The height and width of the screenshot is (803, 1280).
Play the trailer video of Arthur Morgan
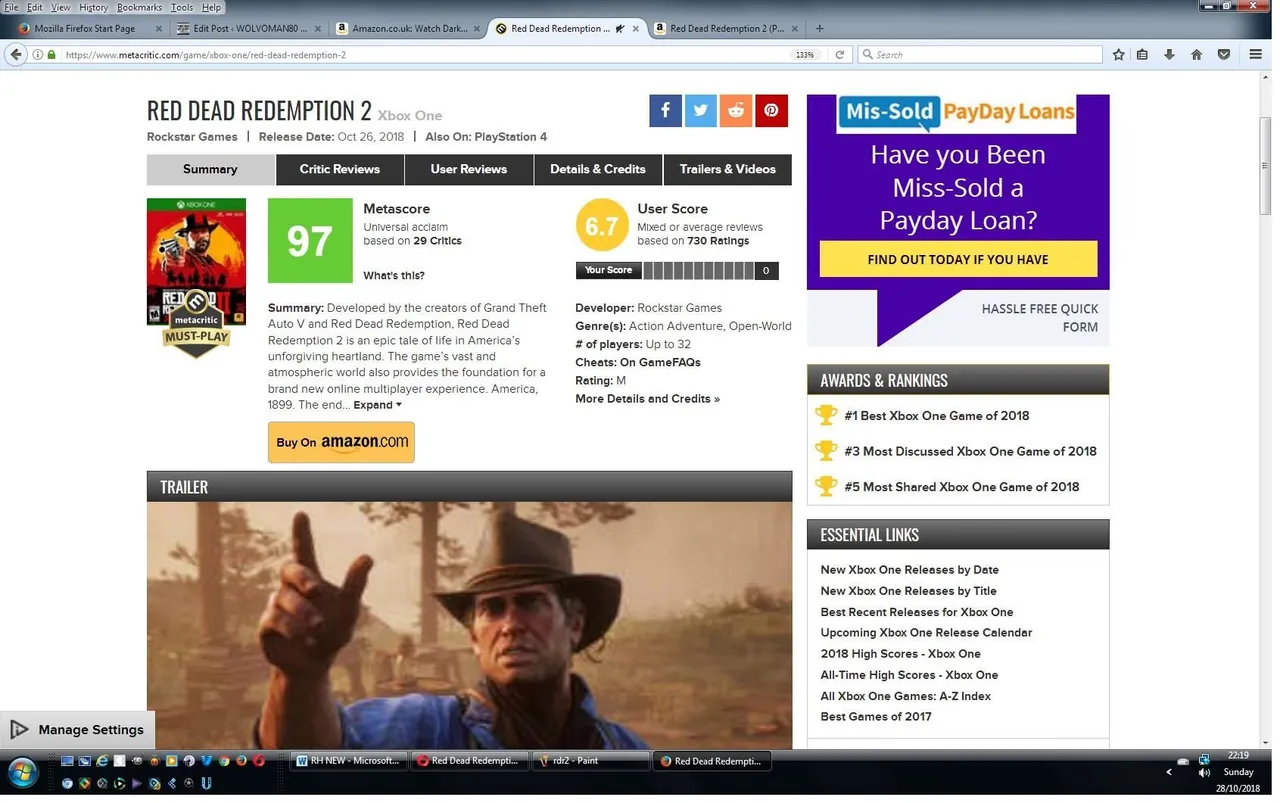[469, 625]
